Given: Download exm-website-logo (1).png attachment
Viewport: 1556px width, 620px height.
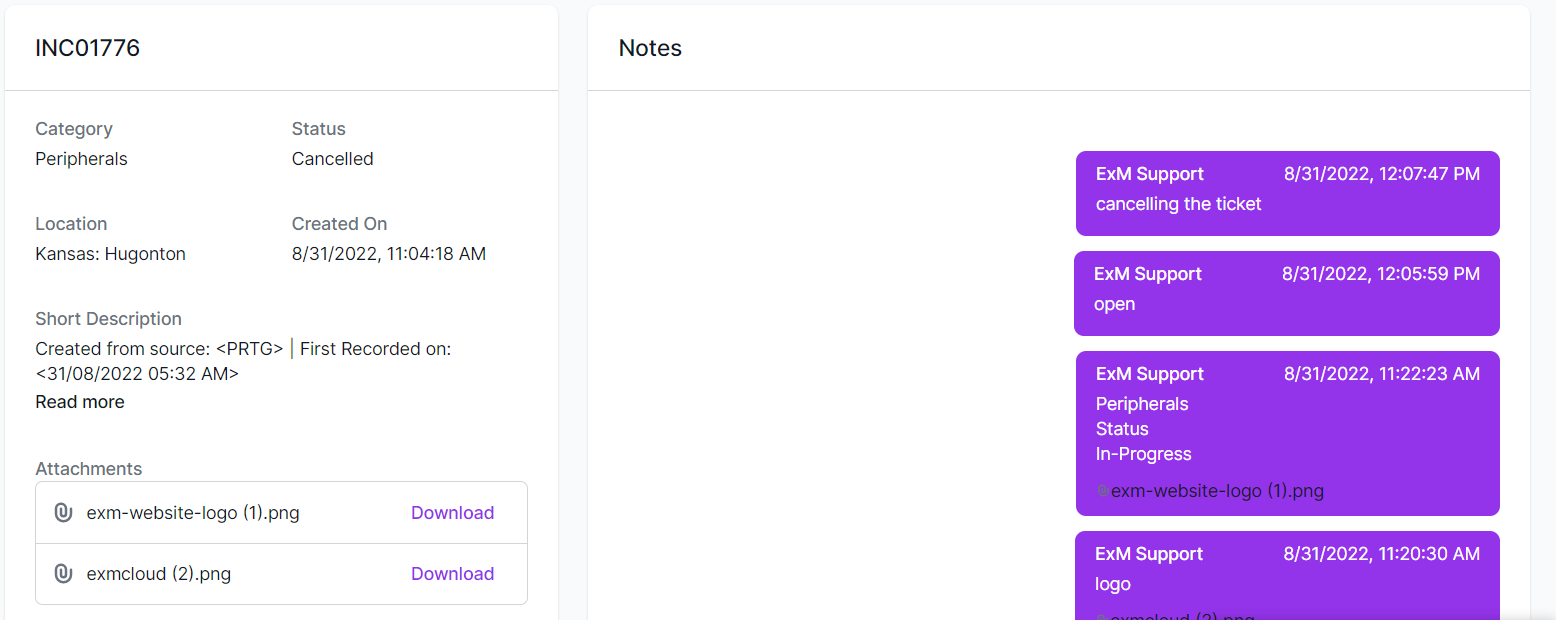Looking at the screenshot, I should pos(452,513).
